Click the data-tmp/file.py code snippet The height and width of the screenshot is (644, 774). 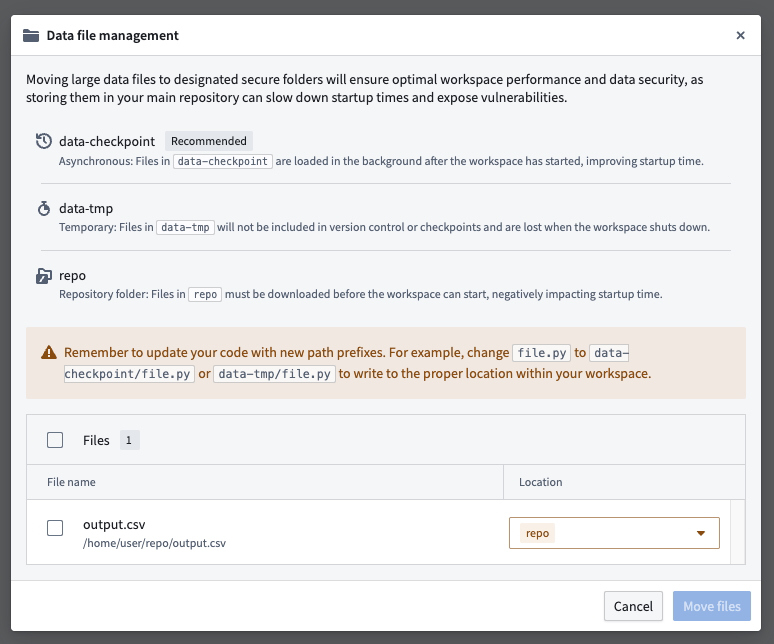(x=274, y=374)
